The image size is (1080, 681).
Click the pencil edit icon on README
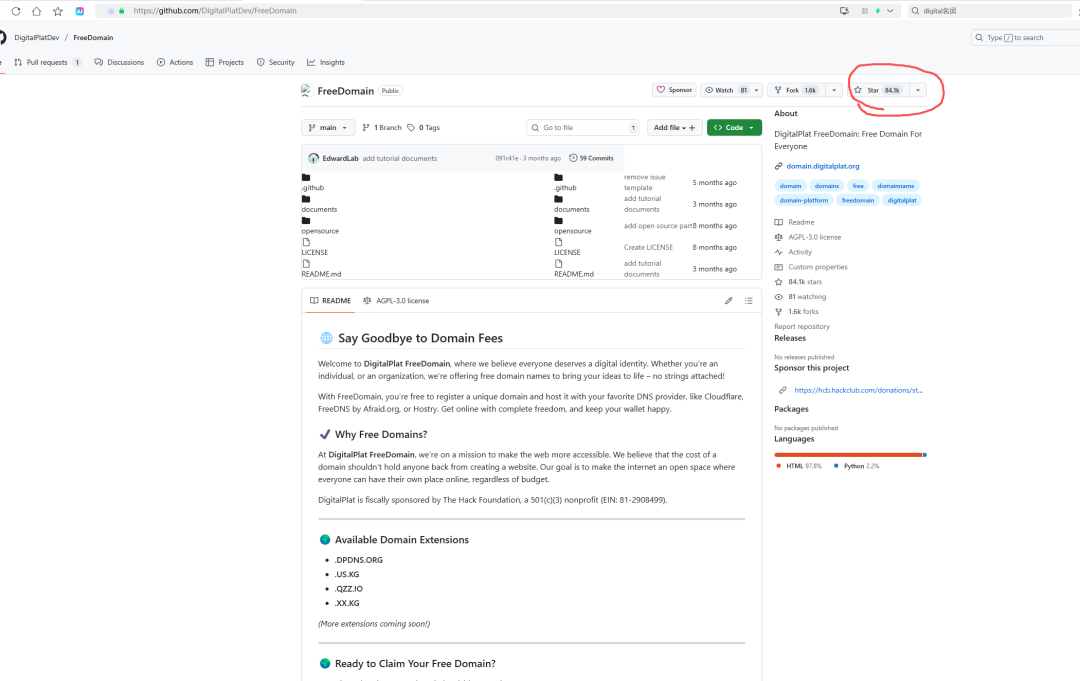pyautogui.click(x=729, y=300)
